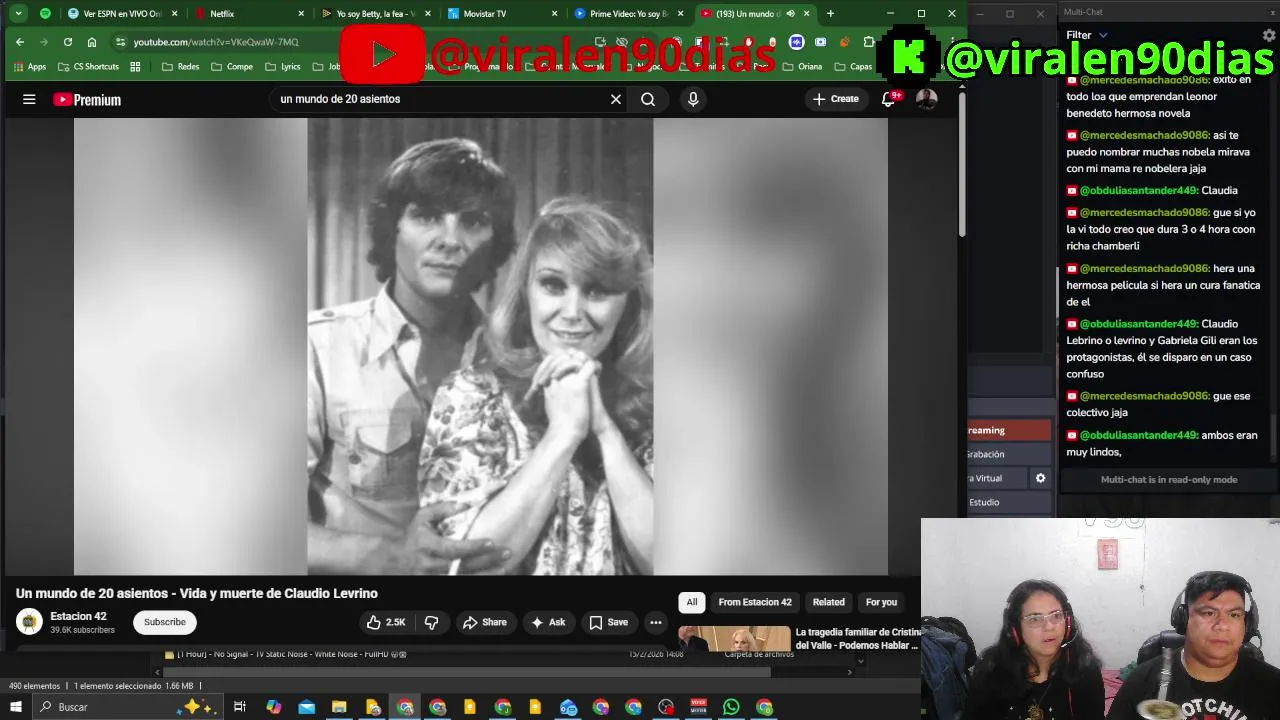This screenshot has width=1280, height=720.
Task: Select the From Estacion 42 chip
Action: coord(755,602)
